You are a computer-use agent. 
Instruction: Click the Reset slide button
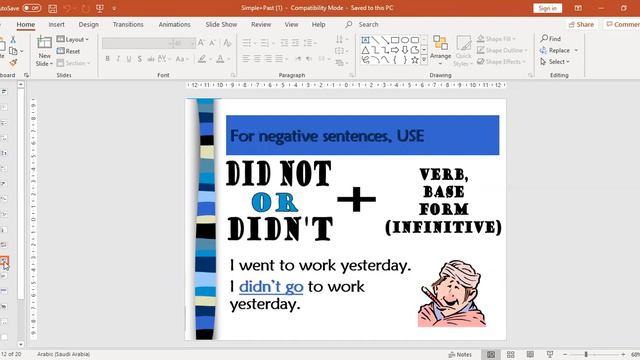[69, 51]
